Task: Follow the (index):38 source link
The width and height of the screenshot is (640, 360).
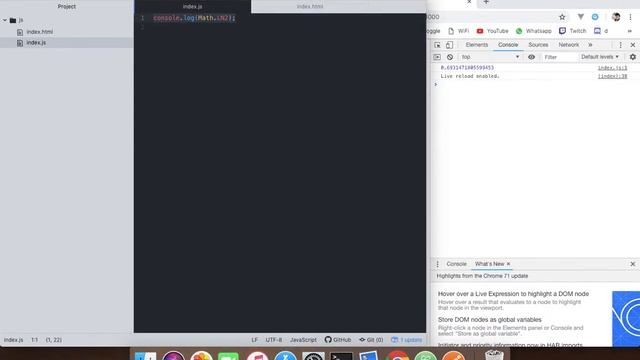Action: coord(612,76)
